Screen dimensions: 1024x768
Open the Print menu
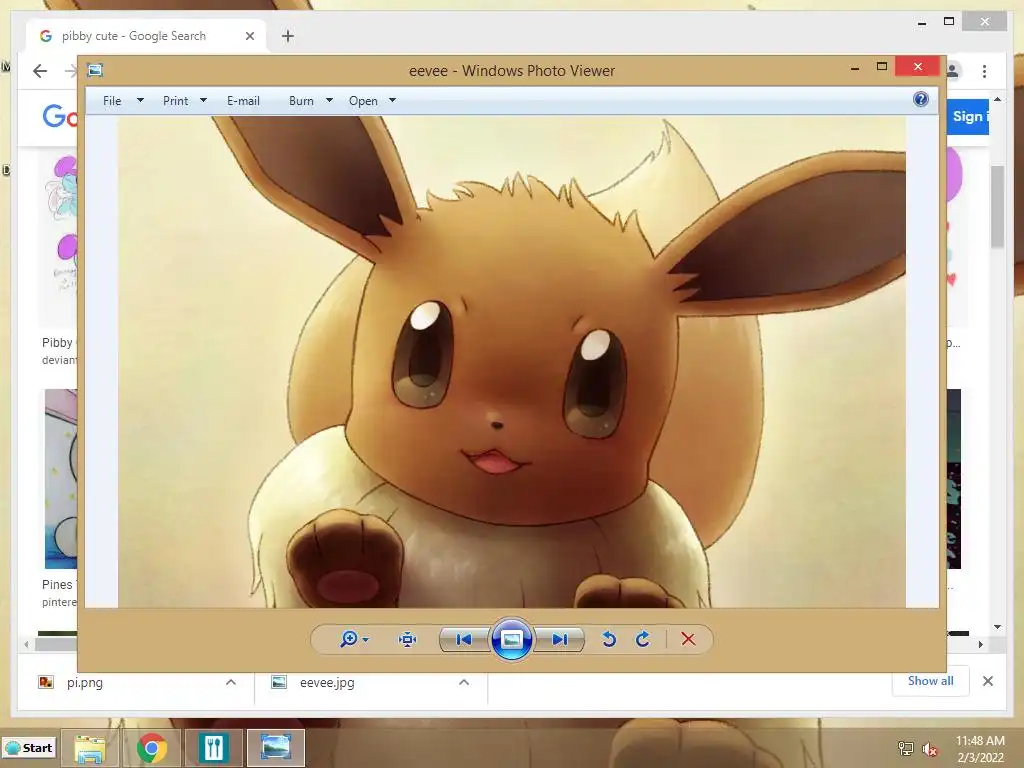tap(175, 101)
